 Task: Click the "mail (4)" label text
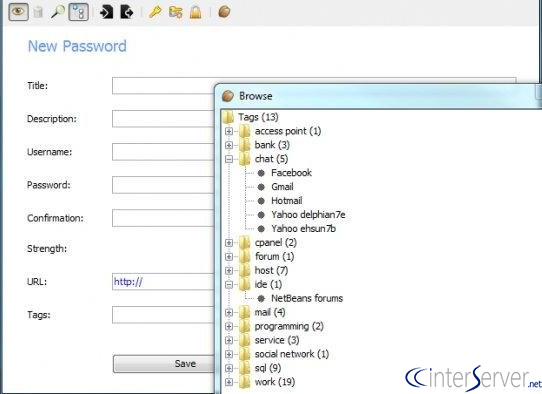pyautogui.click(x=270, y=312)
